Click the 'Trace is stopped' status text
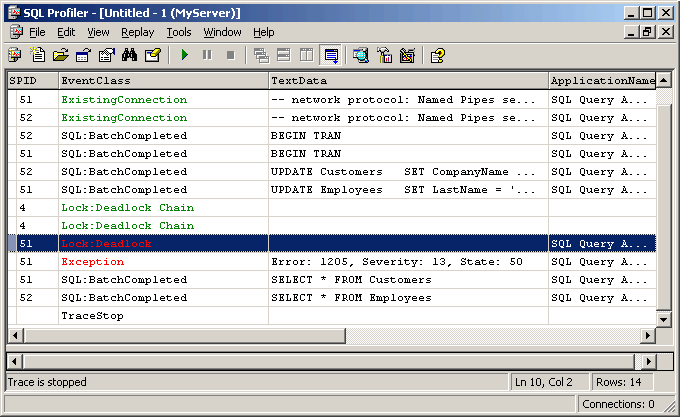Image resolution: width=680 pixels, height=417 pixels. click(x=47, y=382)
